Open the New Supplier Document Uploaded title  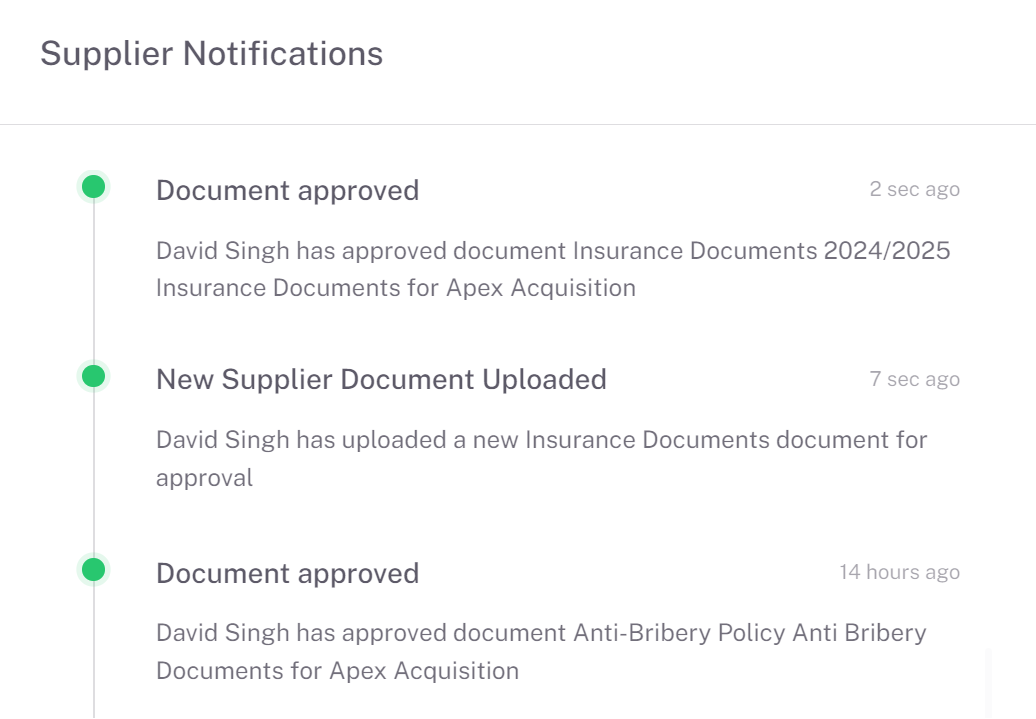tap(381, 380)
